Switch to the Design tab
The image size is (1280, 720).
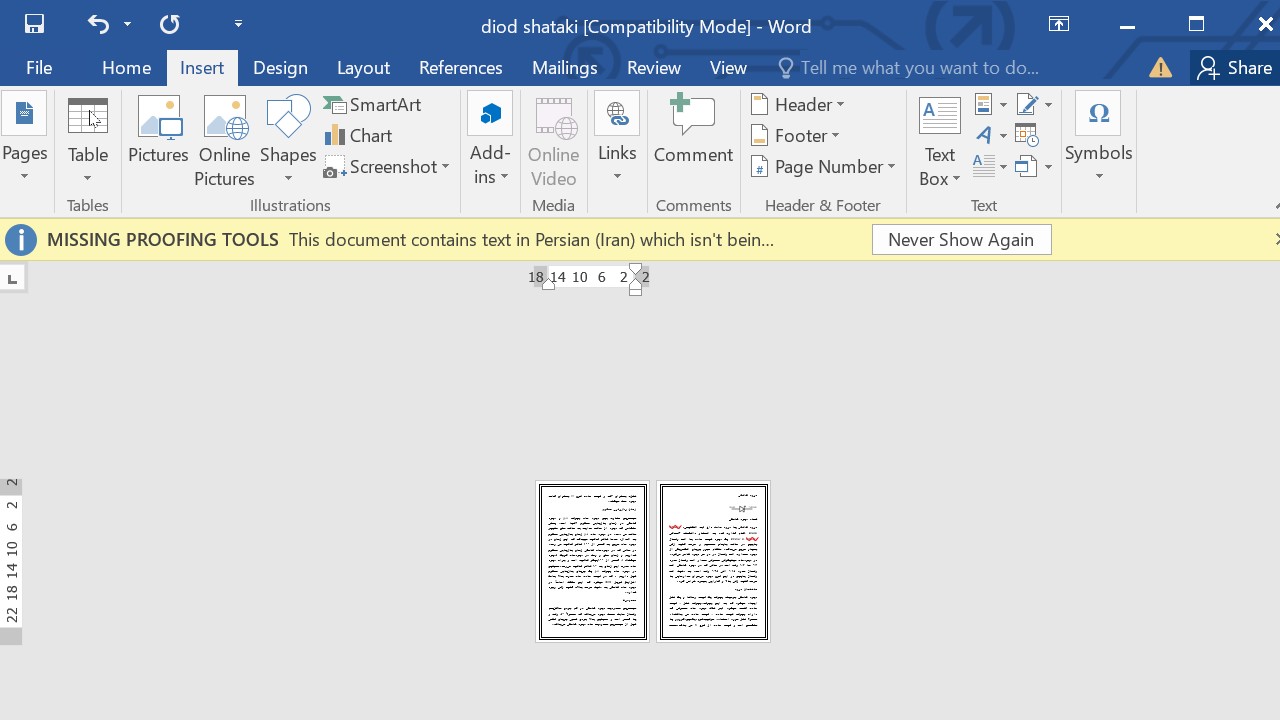point(280,68)
